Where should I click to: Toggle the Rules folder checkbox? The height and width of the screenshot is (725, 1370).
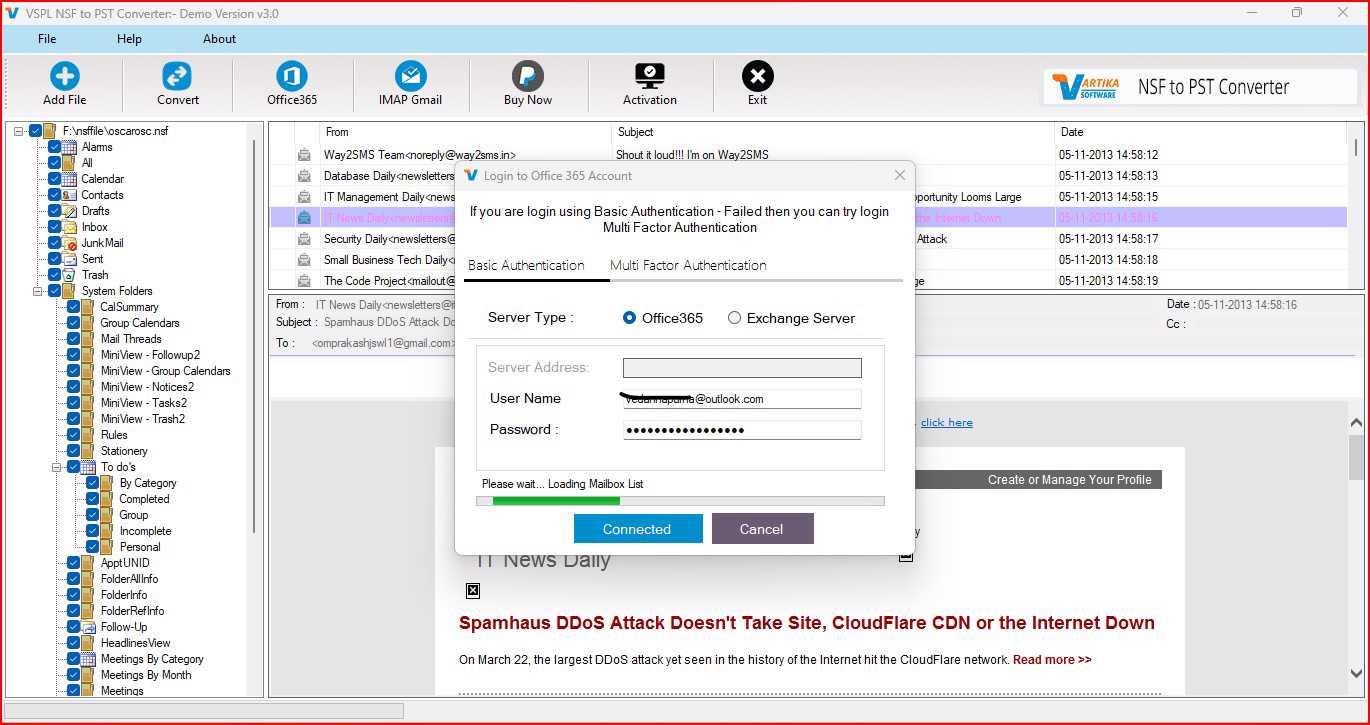point(73,435)
